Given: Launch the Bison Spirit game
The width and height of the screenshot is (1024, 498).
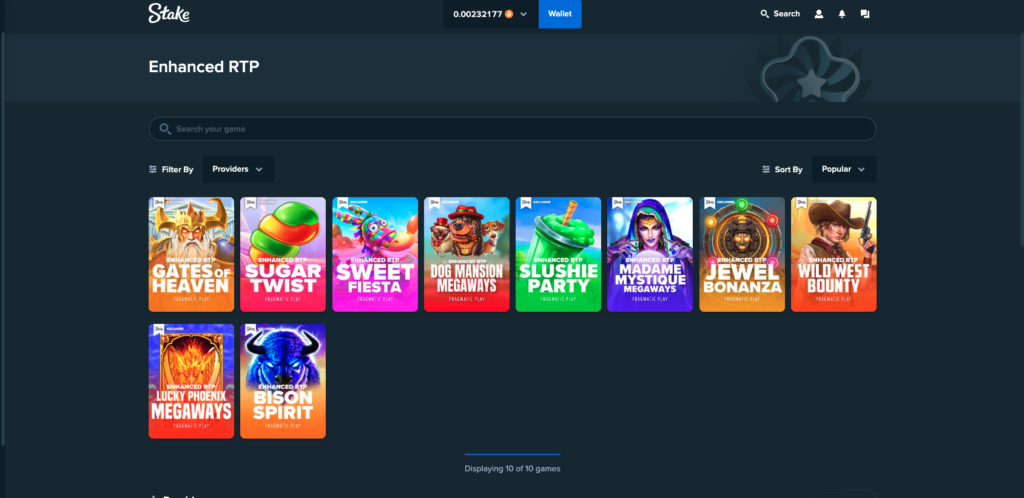Looking at the screenshot, I should (x=283, y=381).
